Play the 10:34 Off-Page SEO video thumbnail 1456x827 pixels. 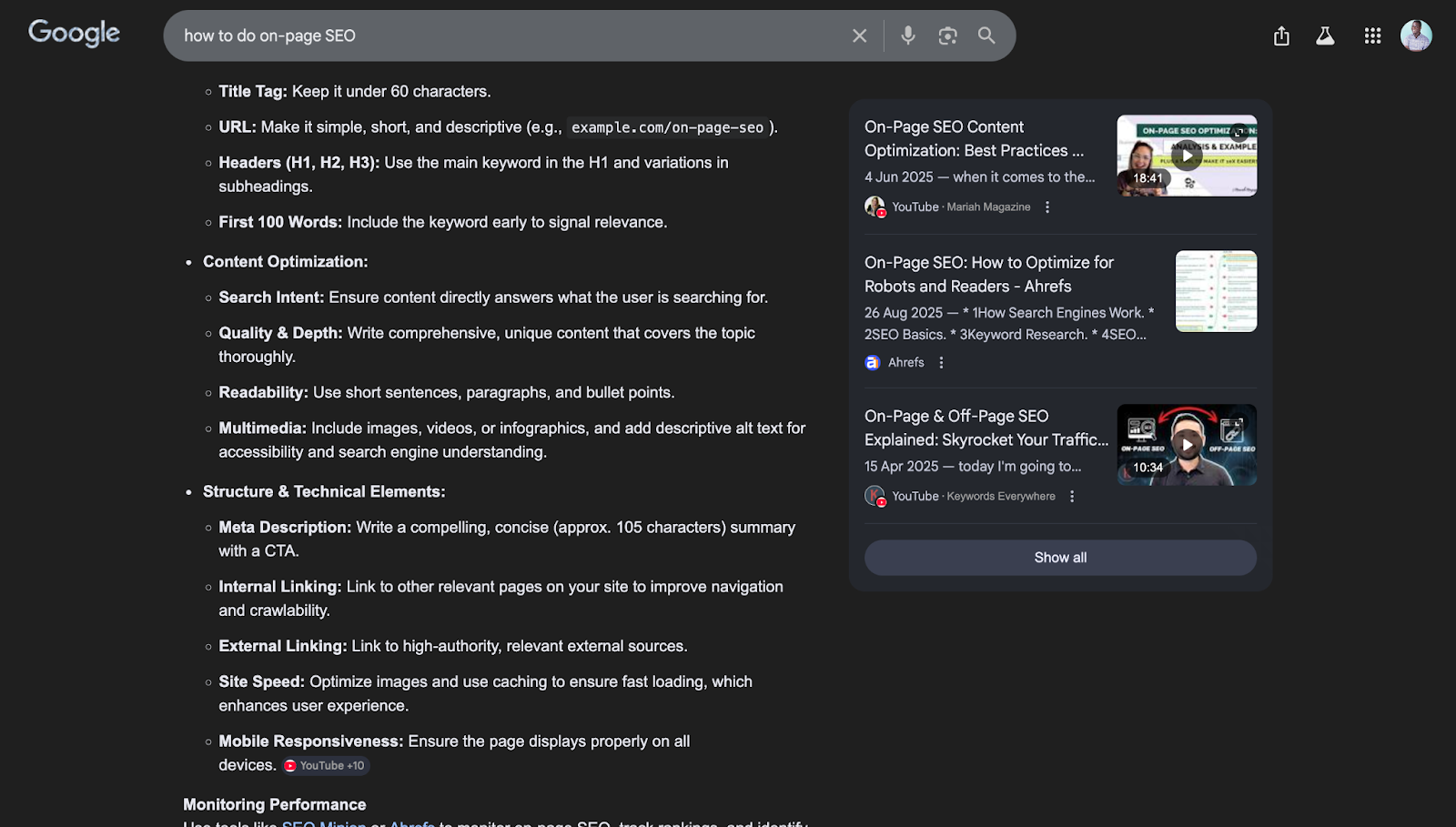(x=1187, y=445)
